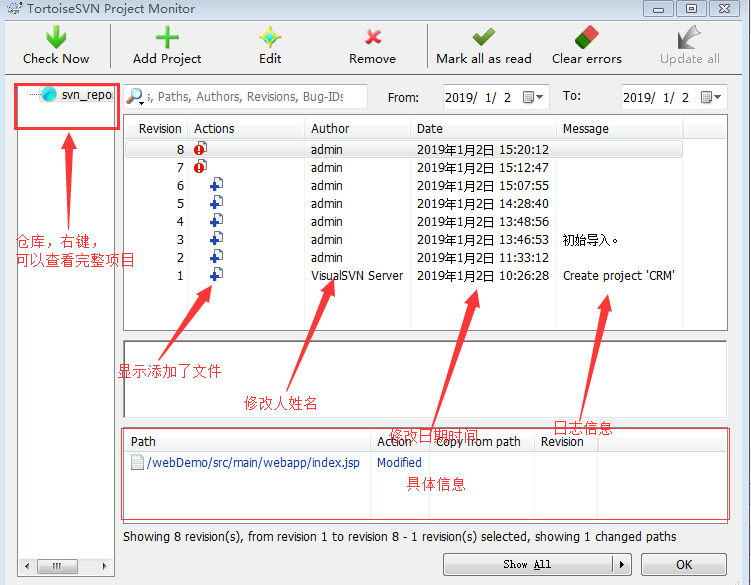Sort by the Message column header
The image size is (751, 585).
pyautogui.click(x=620, y=128)
